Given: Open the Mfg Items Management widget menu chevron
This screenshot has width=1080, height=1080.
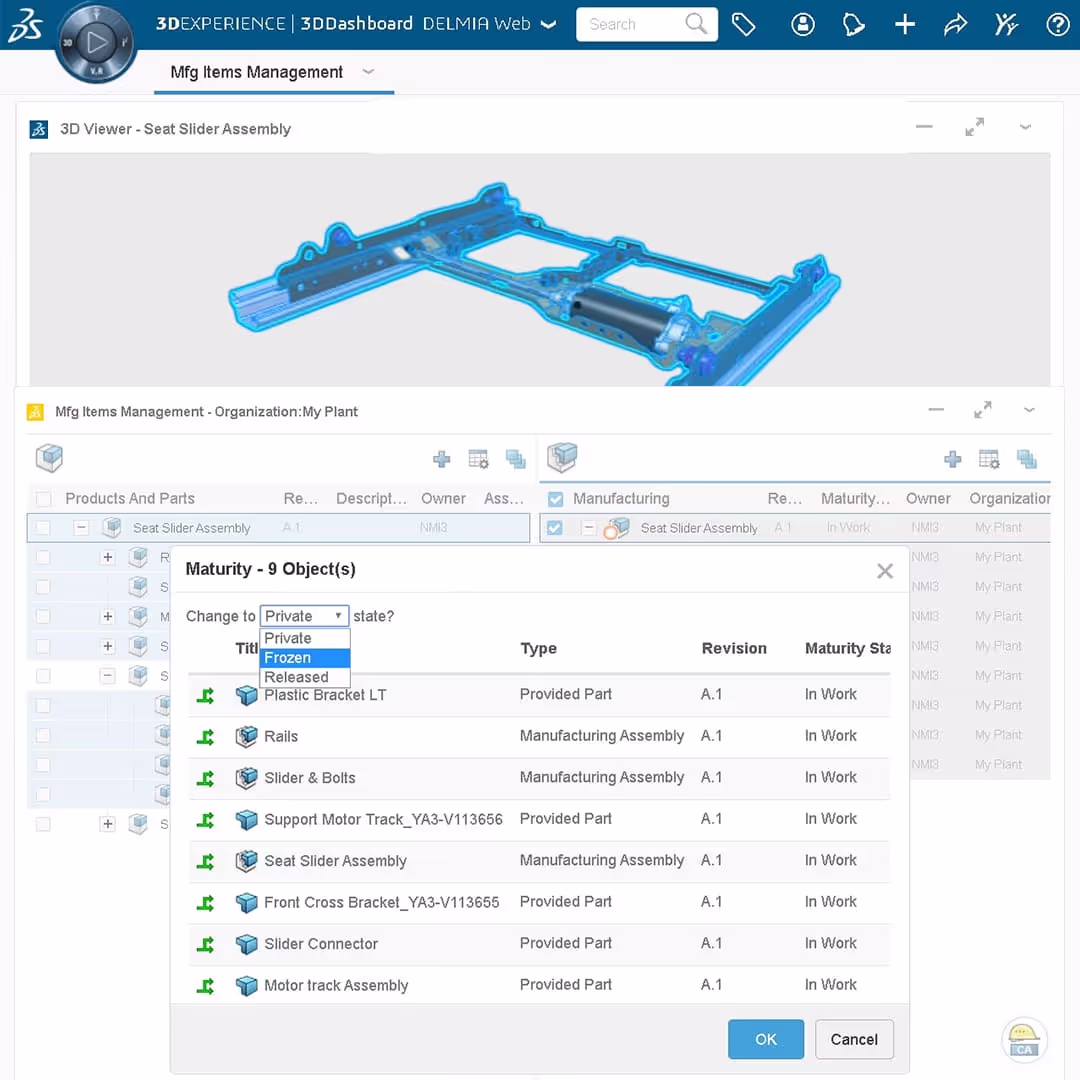Looking at the screenshot, I should pyautogui.click(x=1029, y=410).
